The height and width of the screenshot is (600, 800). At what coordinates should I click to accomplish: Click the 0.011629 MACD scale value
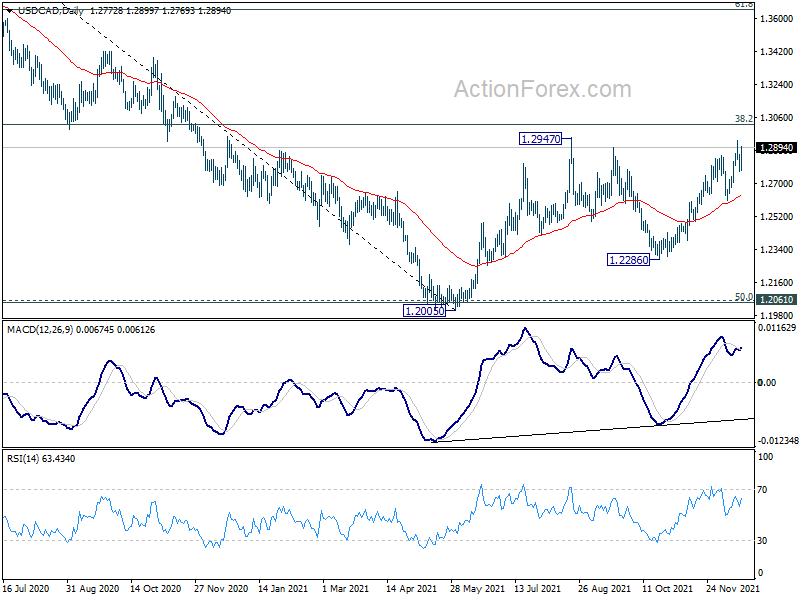click(778, 328)
